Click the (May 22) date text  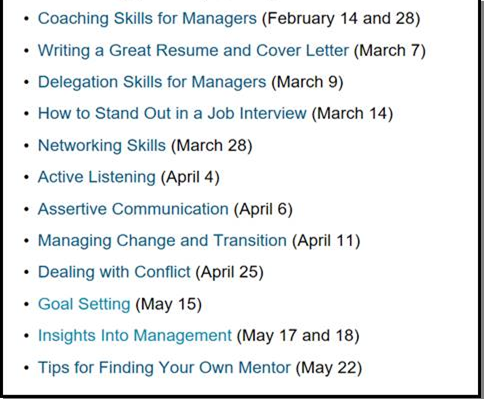tap(329, 367)
